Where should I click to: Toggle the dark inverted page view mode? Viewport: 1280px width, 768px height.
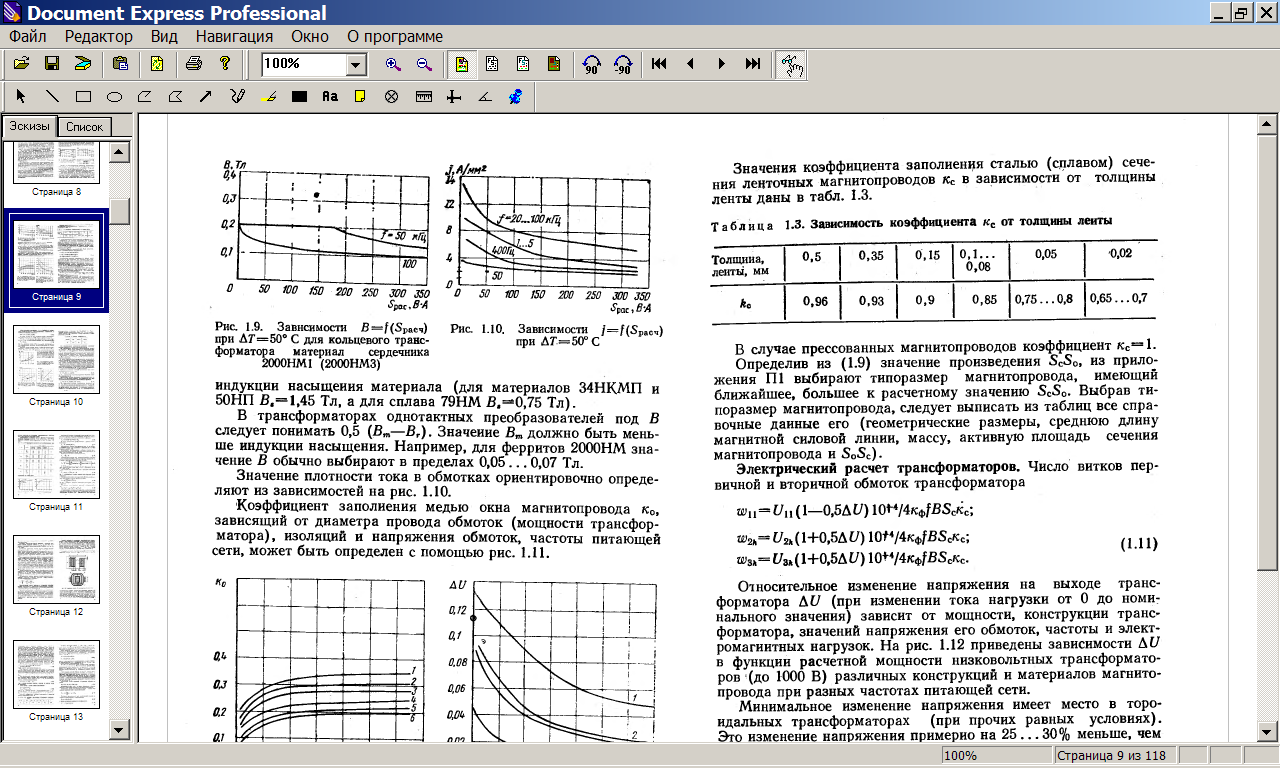554,64
